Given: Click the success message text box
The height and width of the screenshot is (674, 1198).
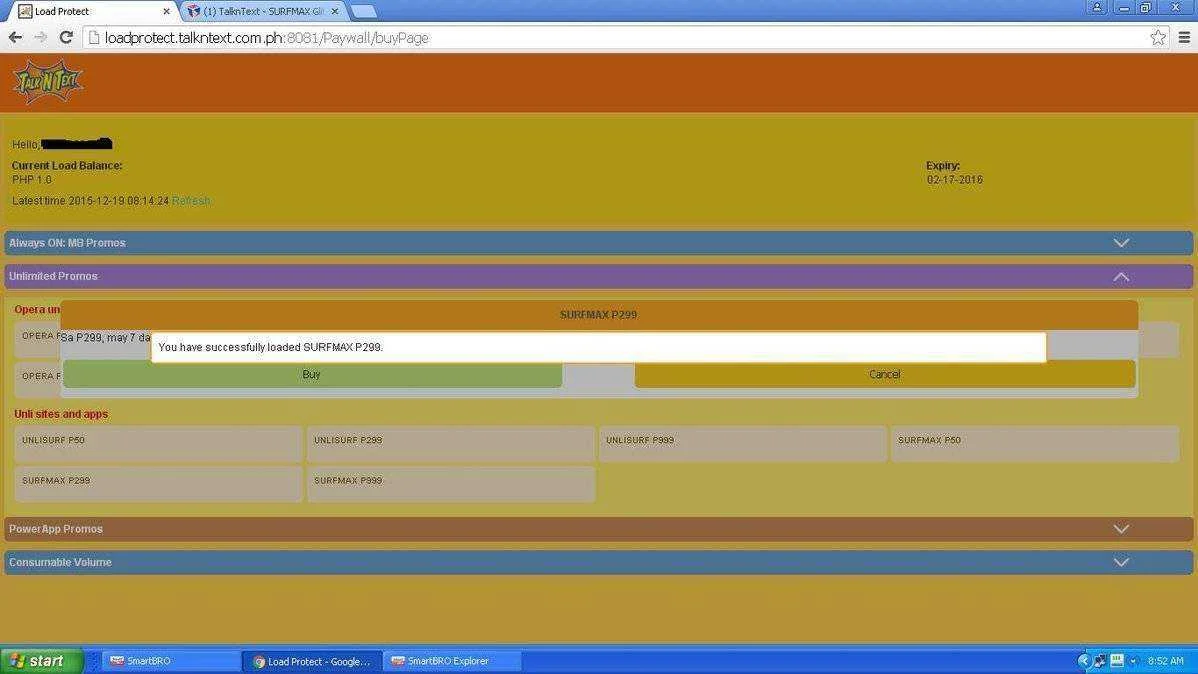Looking at the screenshot, I should (598, 347).
